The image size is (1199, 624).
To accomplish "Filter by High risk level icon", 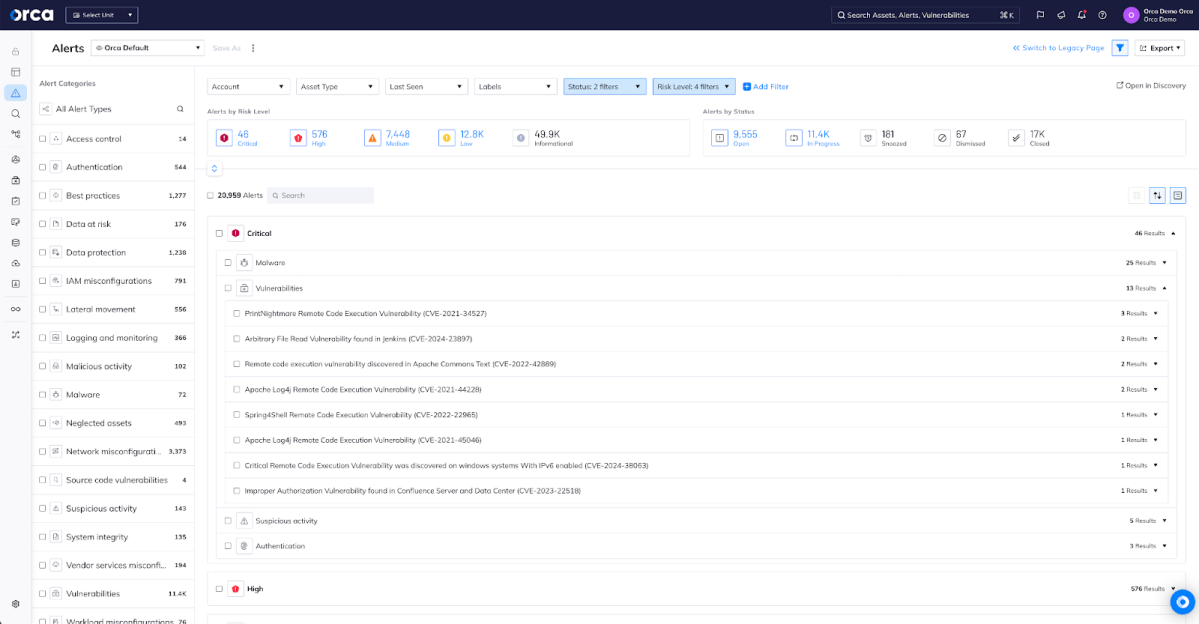I will 298,138.
